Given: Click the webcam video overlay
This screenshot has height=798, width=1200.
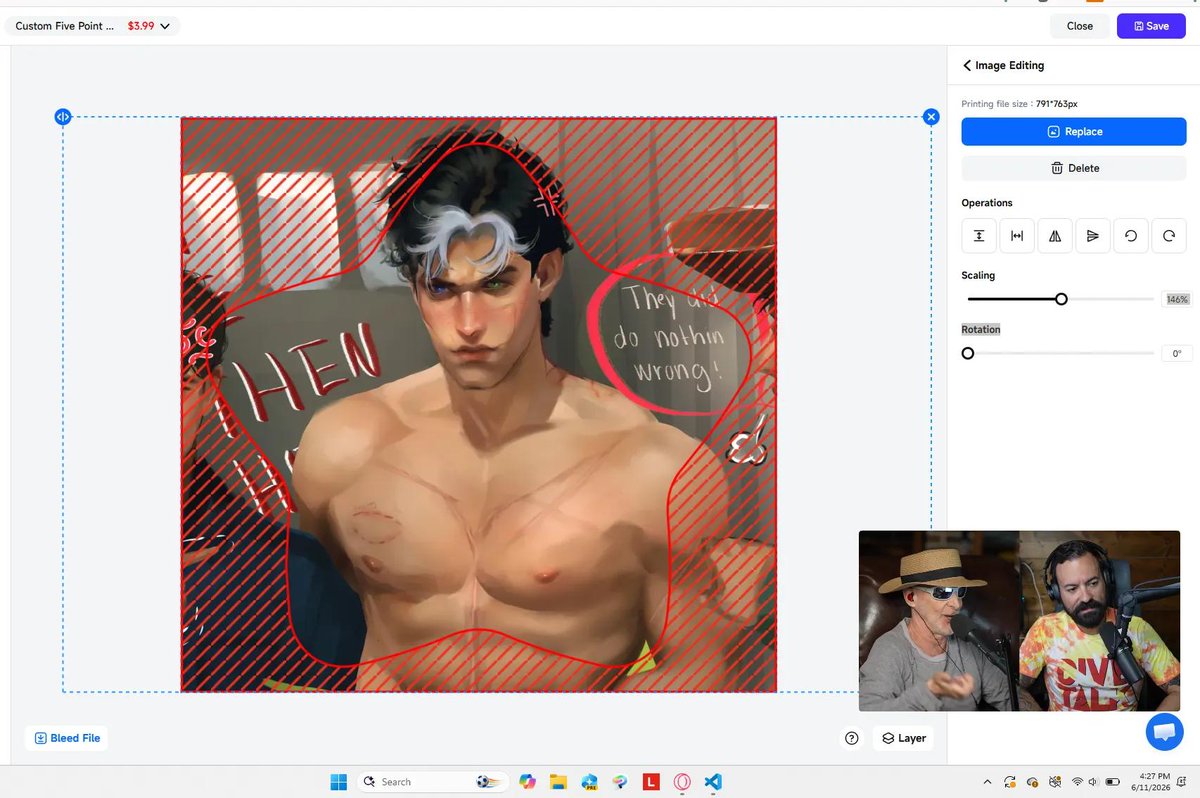Looking at the screenshot, I should [1019, 620].
